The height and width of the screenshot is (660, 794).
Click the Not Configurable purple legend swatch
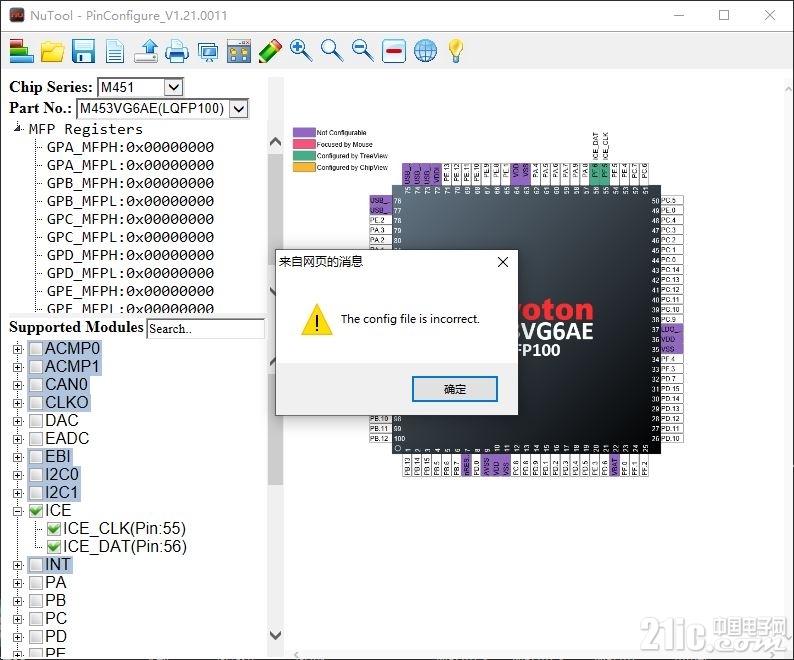[304, 132]
